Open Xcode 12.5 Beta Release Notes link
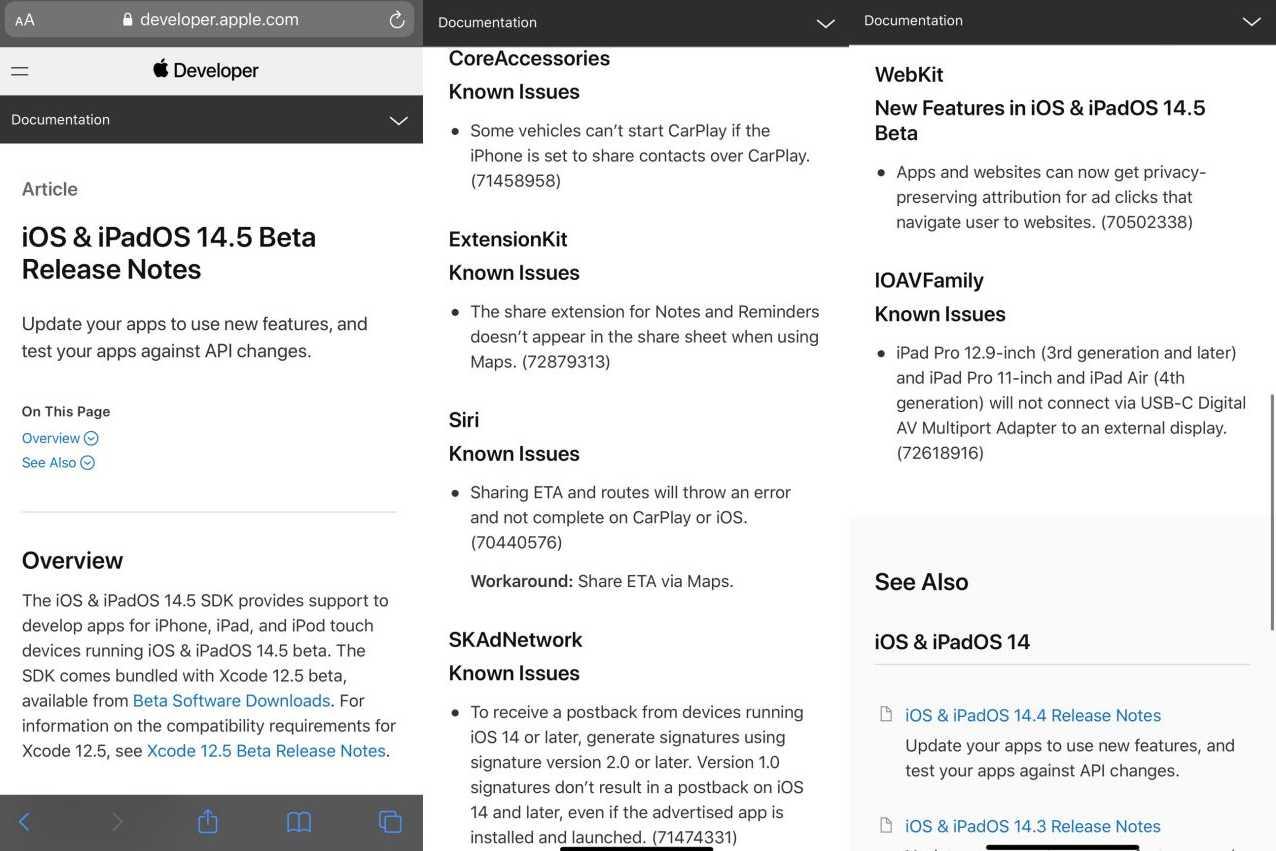The width and height of the screenshot is (1276, 851). (266, 751)
